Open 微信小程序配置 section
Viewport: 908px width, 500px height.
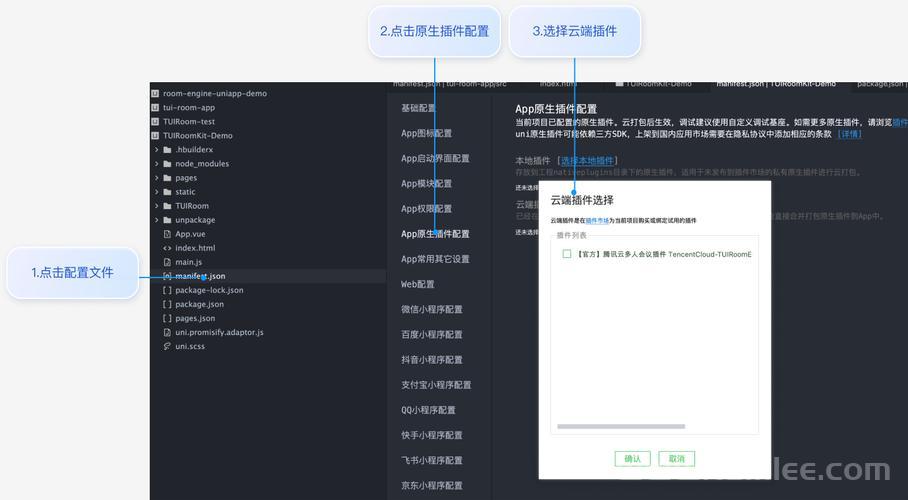[431, 309]
